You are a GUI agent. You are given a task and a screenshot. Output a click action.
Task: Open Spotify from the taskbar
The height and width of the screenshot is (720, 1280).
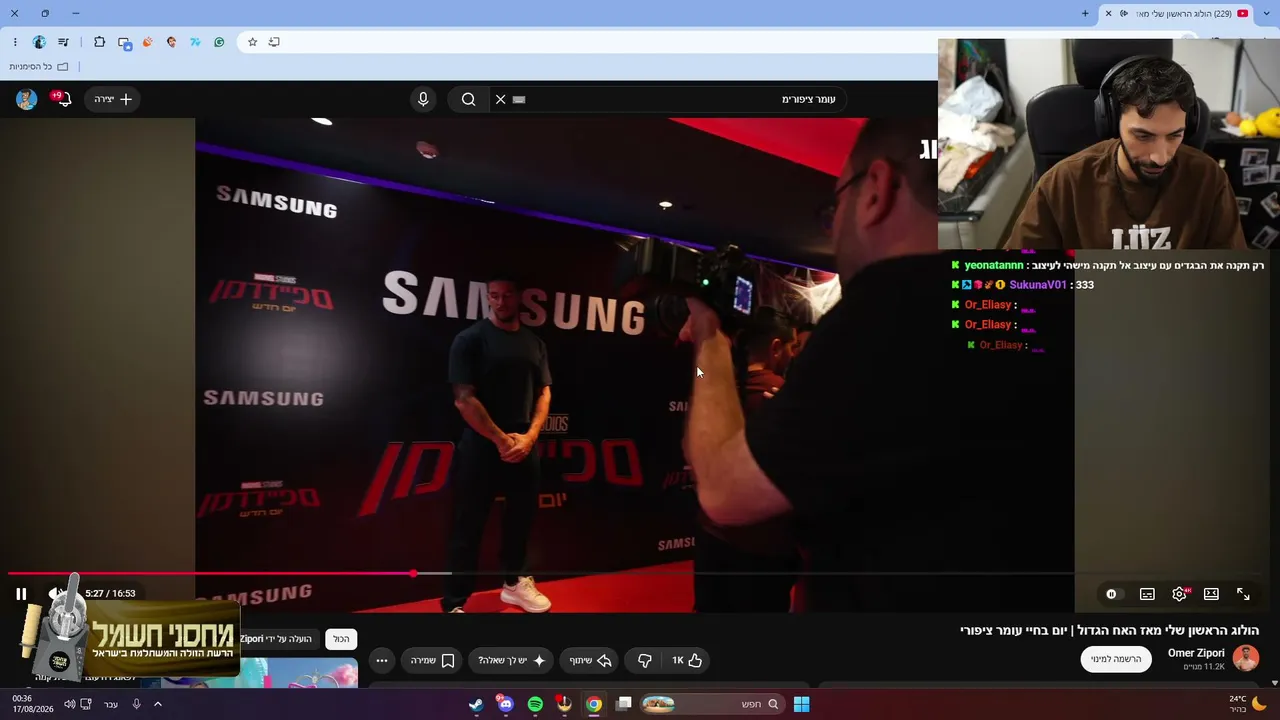[535, 704]
